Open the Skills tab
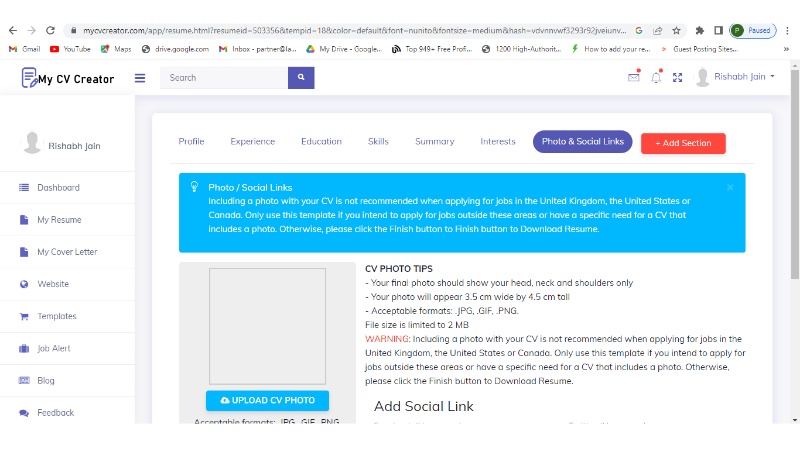800x449 pixels. pyautogui.click(x=378, y=142)
